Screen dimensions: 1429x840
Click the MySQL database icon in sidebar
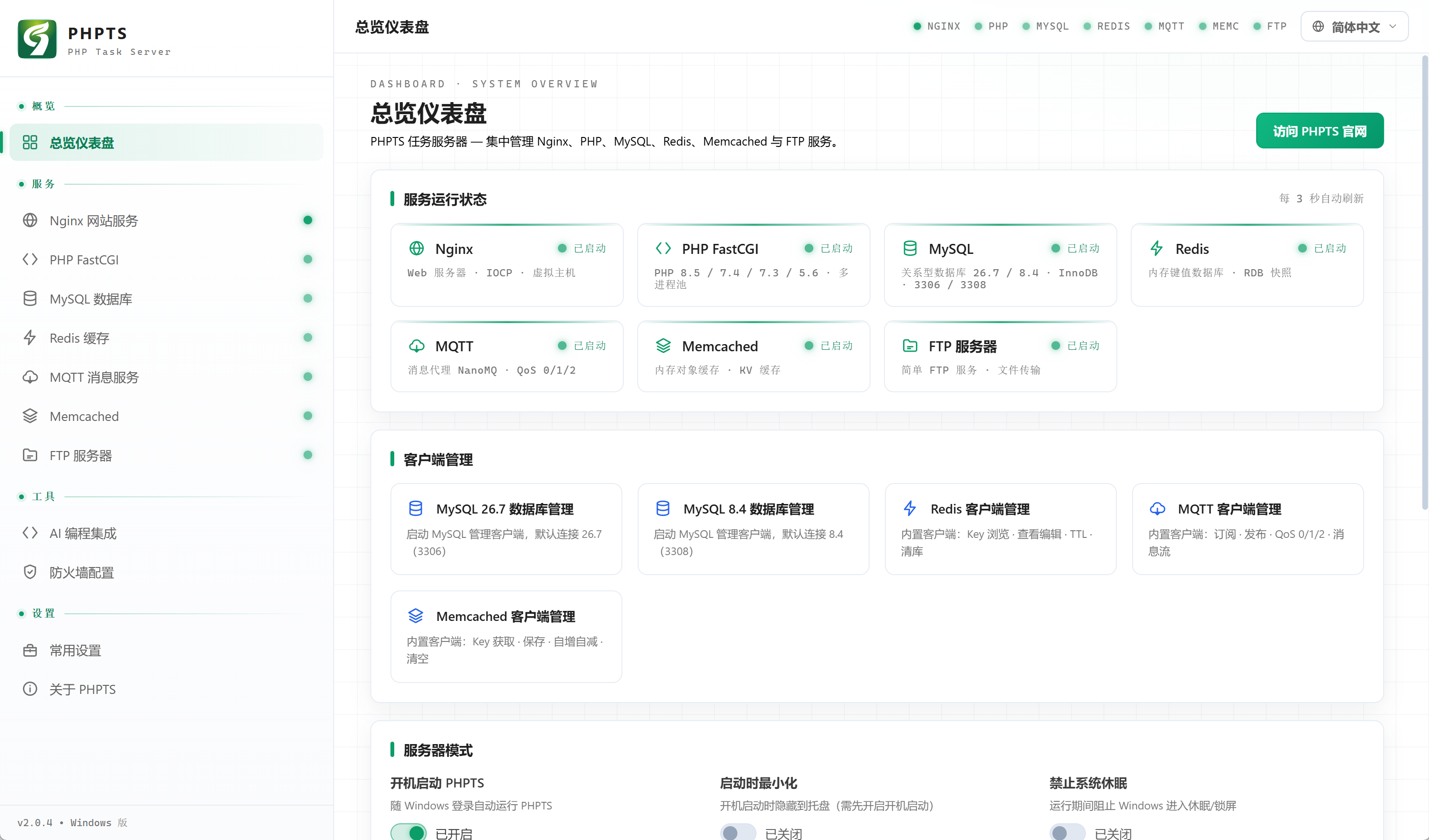pyautogui.click(x=30, y=298)
